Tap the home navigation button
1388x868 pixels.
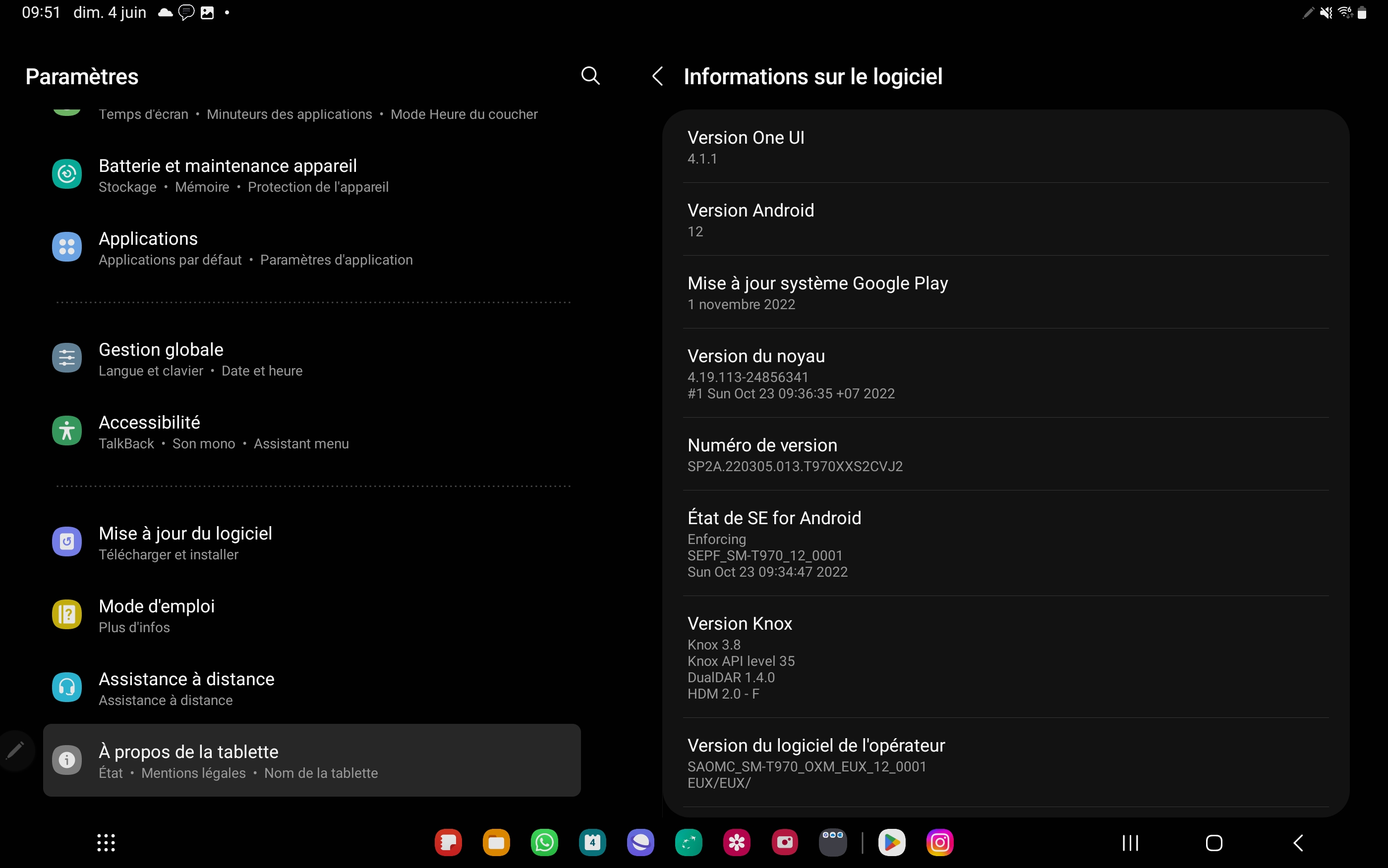click(x=1214, y=843)
